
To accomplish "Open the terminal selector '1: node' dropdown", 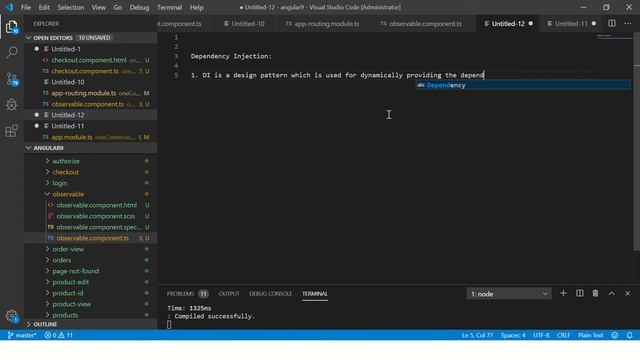I will pos(509,293).
